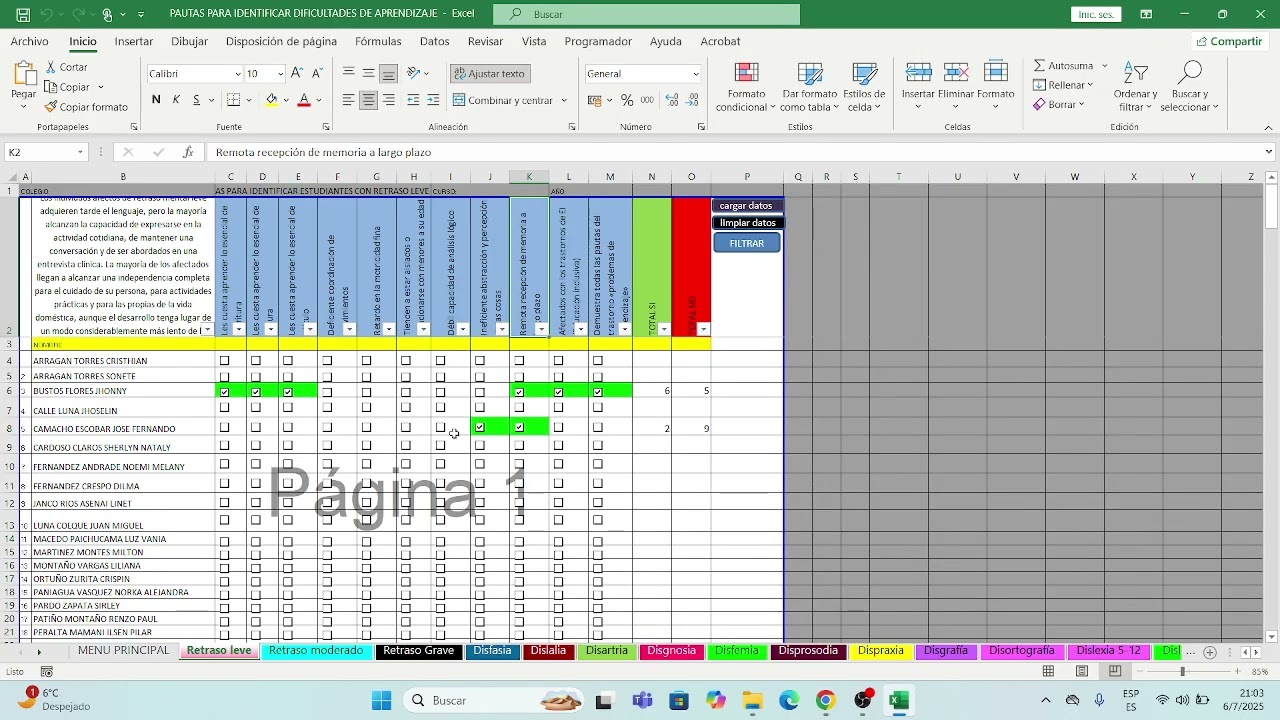The height and width of the screenshot is (720, 1280).
Task: Toggle Ajustar texto wrap text
Action: (488, 74)
